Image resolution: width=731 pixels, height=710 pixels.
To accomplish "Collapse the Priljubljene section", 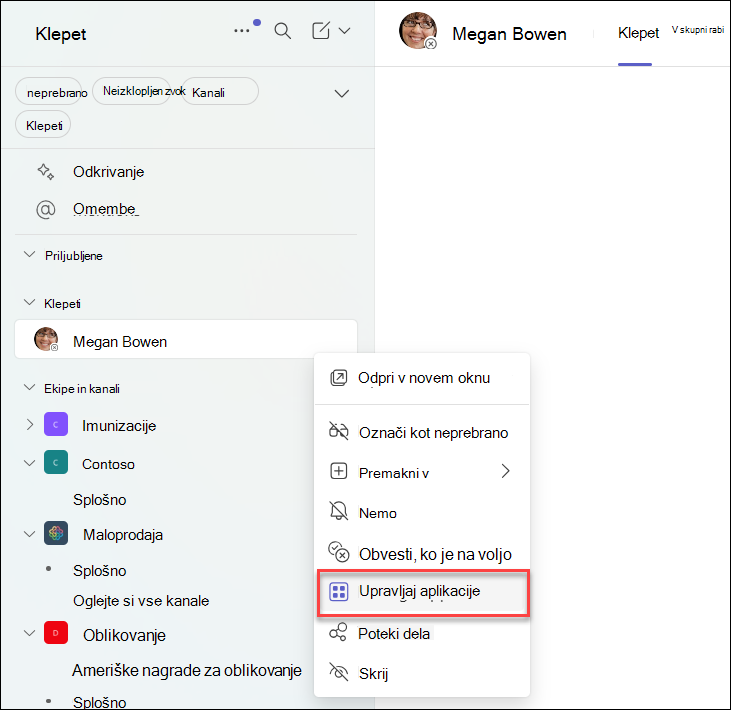I will coord(29,255).
